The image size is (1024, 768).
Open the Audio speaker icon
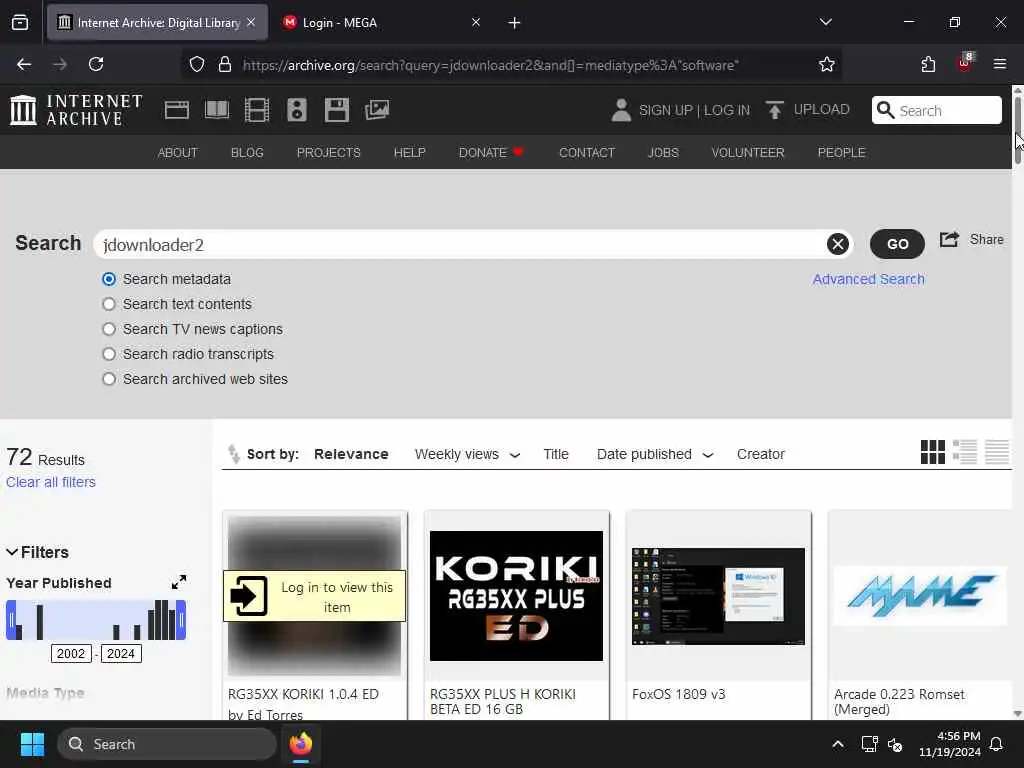296,110
